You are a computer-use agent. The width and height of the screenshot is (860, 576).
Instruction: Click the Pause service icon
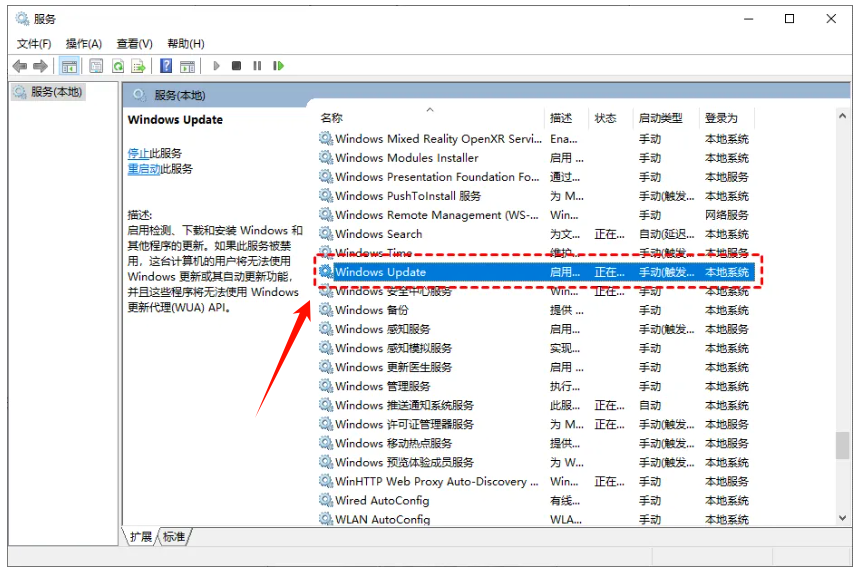click(257, 66)
